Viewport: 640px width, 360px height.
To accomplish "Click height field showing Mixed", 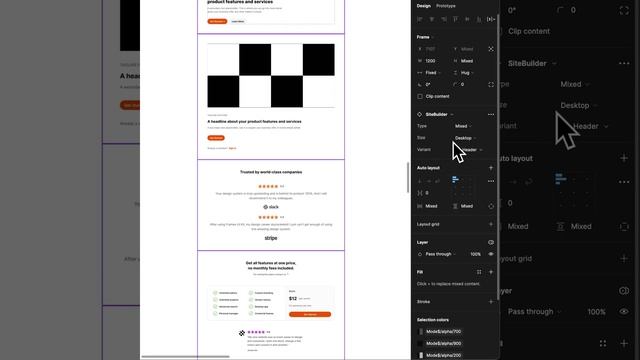I will [x=468, y=61].
